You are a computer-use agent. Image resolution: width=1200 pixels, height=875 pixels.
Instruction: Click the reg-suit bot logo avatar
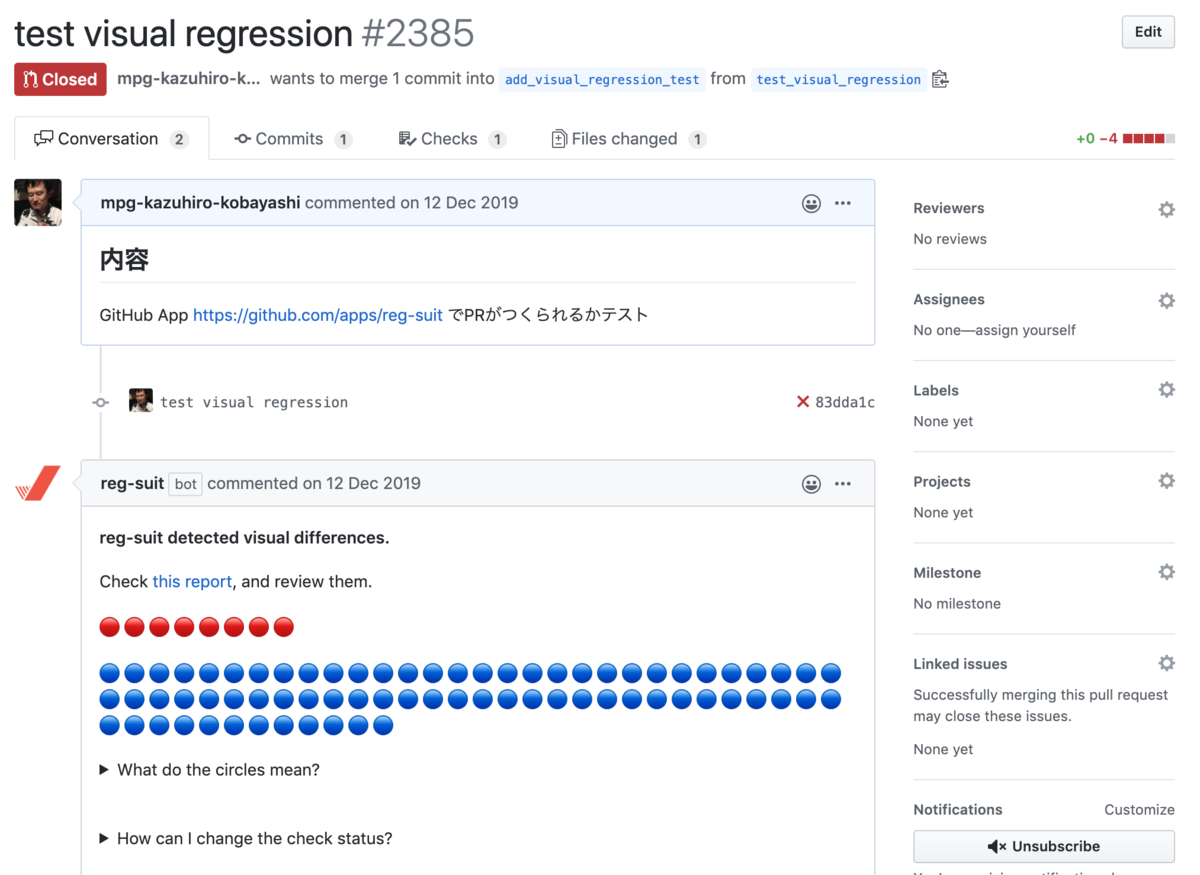point(38,483)
